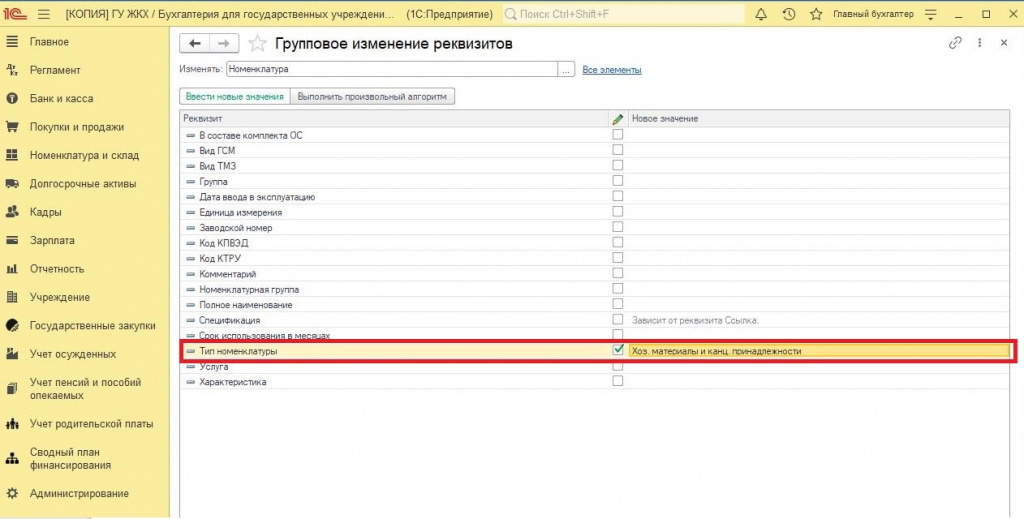The width and height of the screenshot is (1024, 519).
Task: Click the pencil column header icon
Action: 618,119
